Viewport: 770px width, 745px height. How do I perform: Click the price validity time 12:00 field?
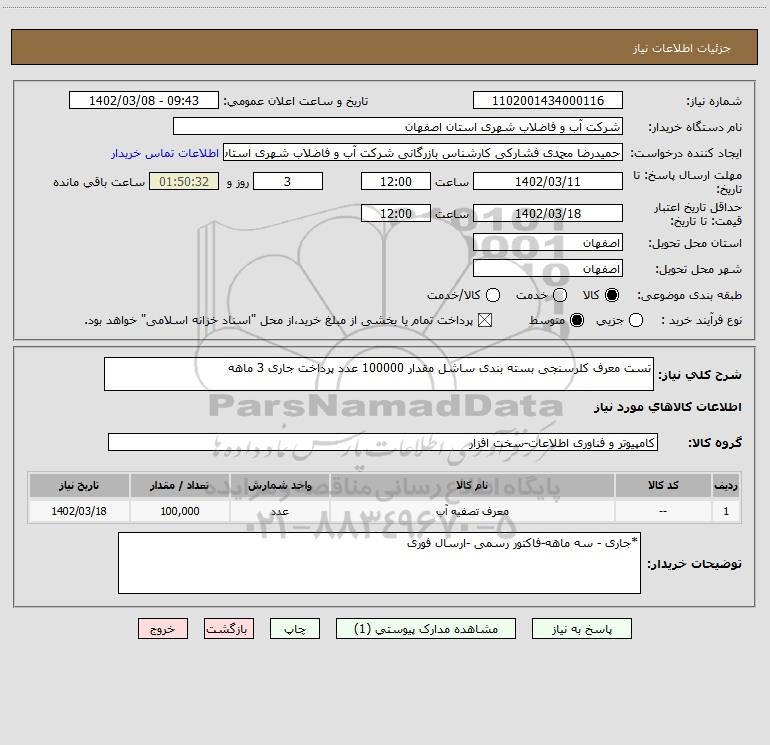(x=396, y=213)
